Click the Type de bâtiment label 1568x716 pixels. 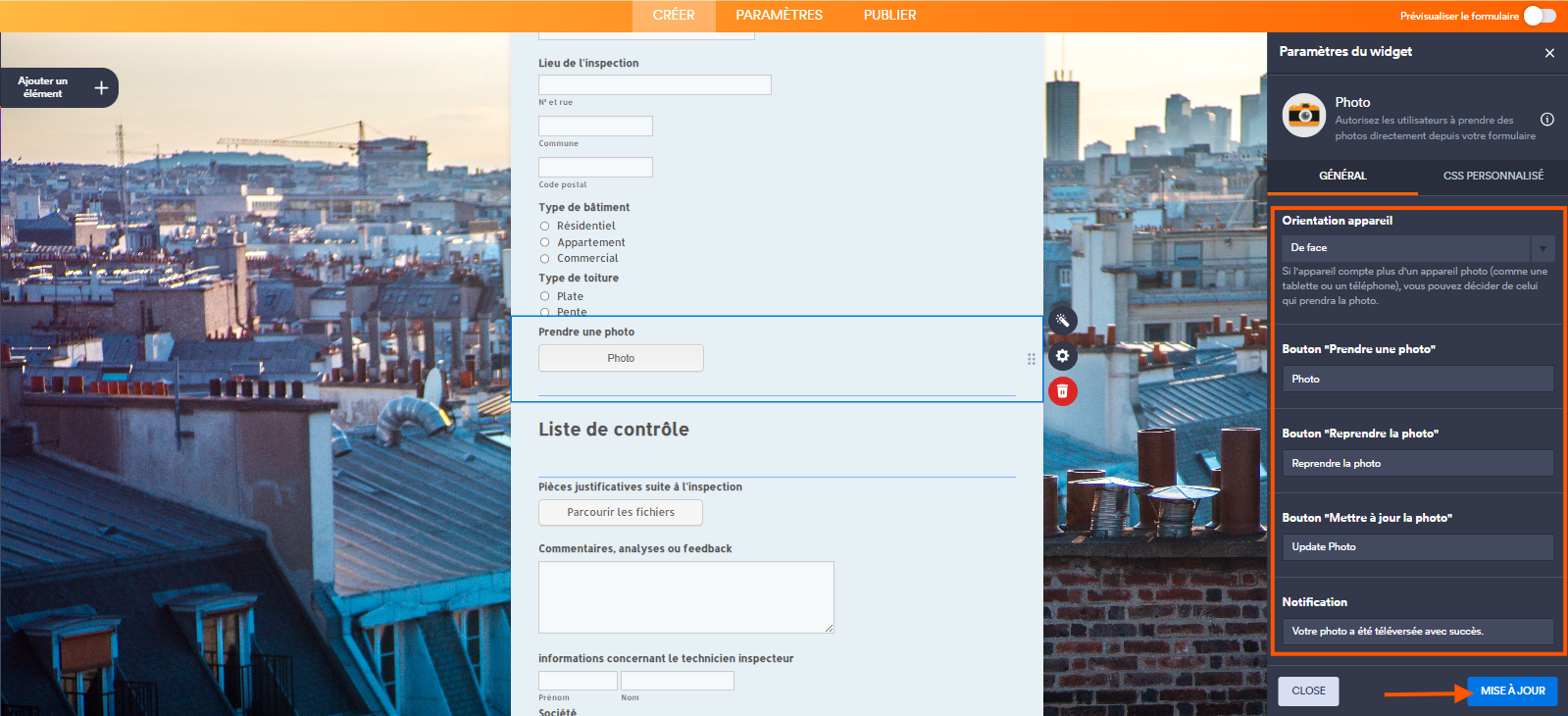pos(584,208)
